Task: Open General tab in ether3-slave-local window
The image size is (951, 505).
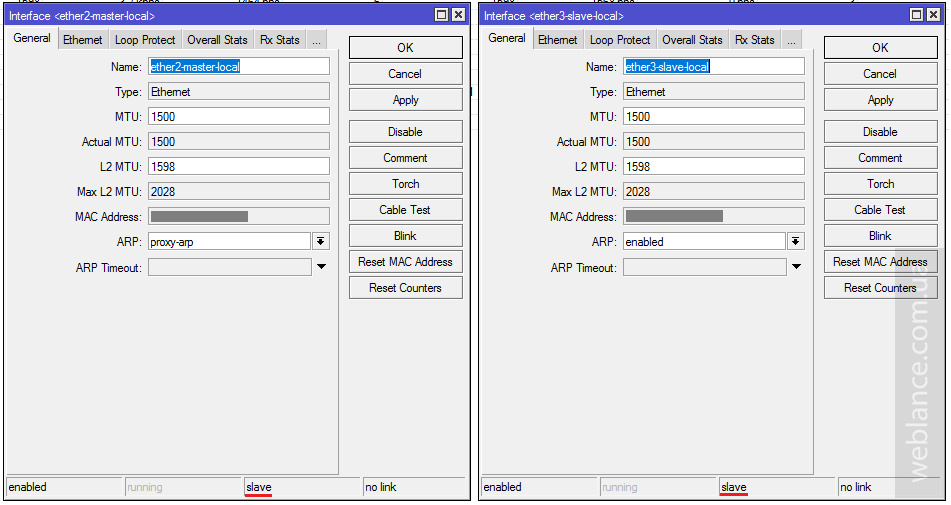Action: point(507,38)
